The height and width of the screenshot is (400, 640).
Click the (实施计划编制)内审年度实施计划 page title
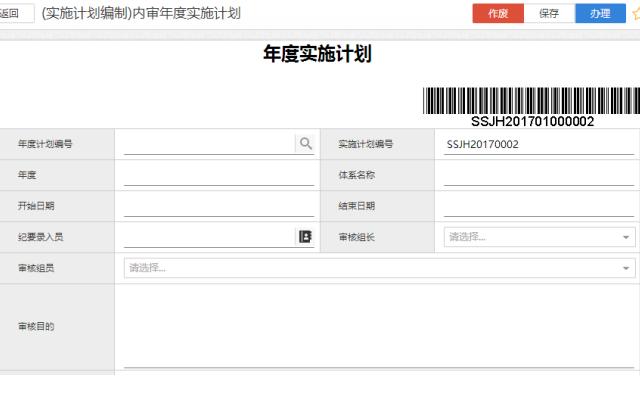(x=141, y=14)
